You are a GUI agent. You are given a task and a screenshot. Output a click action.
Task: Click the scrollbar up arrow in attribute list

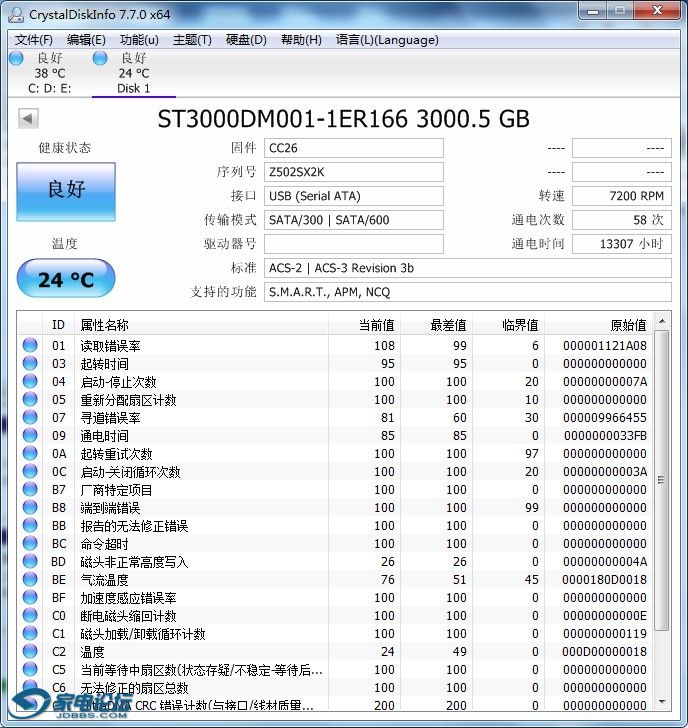[662, 321]
